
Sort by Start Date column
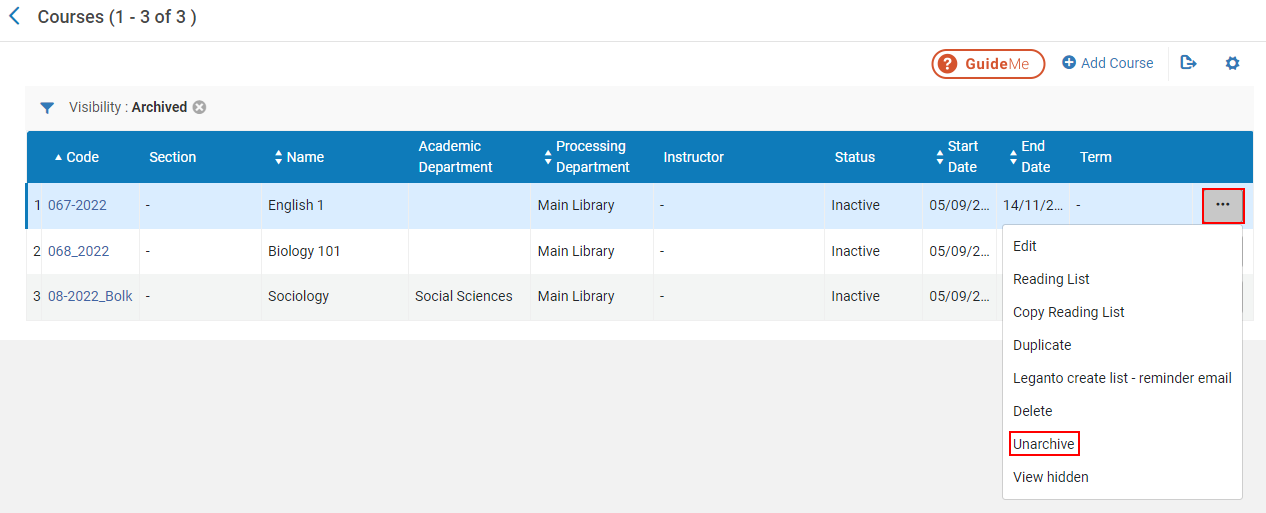tap(961, 157)
